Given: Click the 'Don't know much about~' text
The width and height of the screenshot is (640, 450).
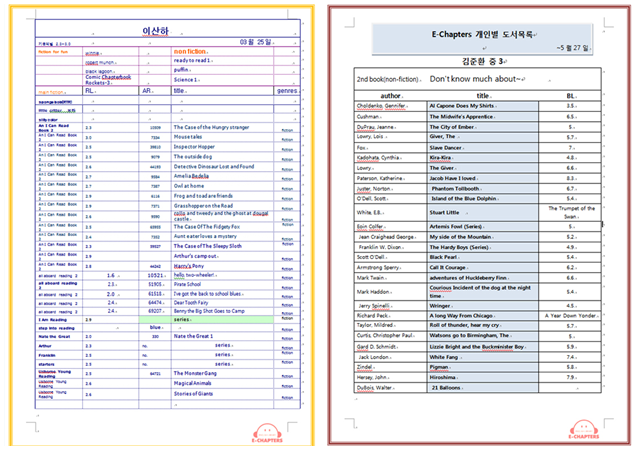Looking at the screenshot, I should pos(476,79).
